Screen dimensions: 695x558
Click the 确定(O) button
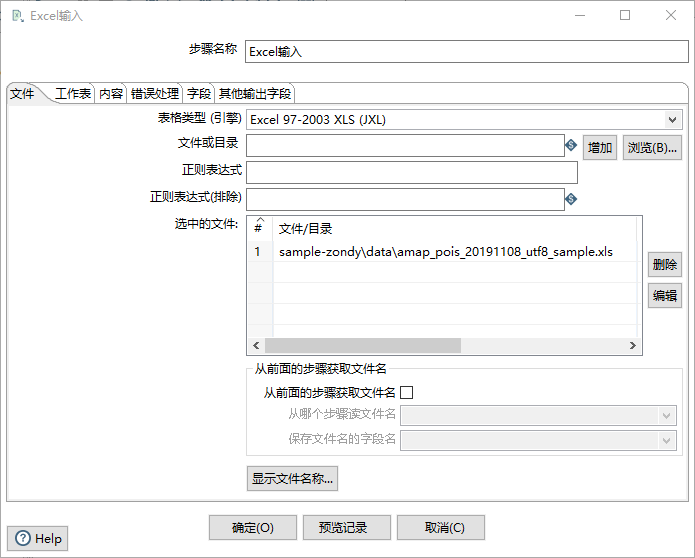pyautogui.click(x=253, y=527)
